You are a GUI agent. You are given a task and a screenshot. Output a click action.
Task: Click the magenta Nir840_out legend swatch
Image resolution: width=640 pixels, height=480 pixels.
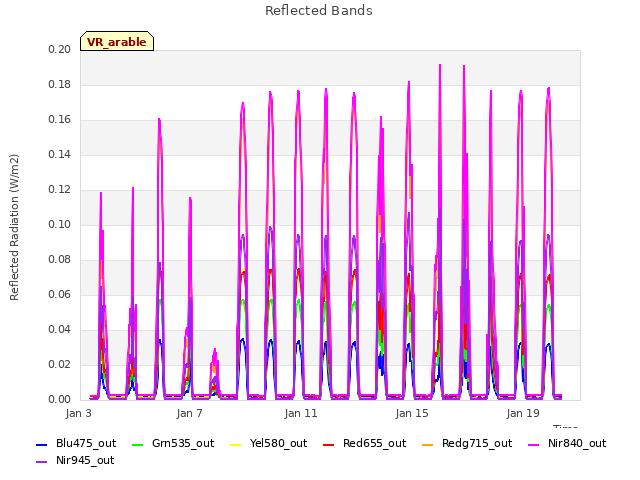(533, 444)
